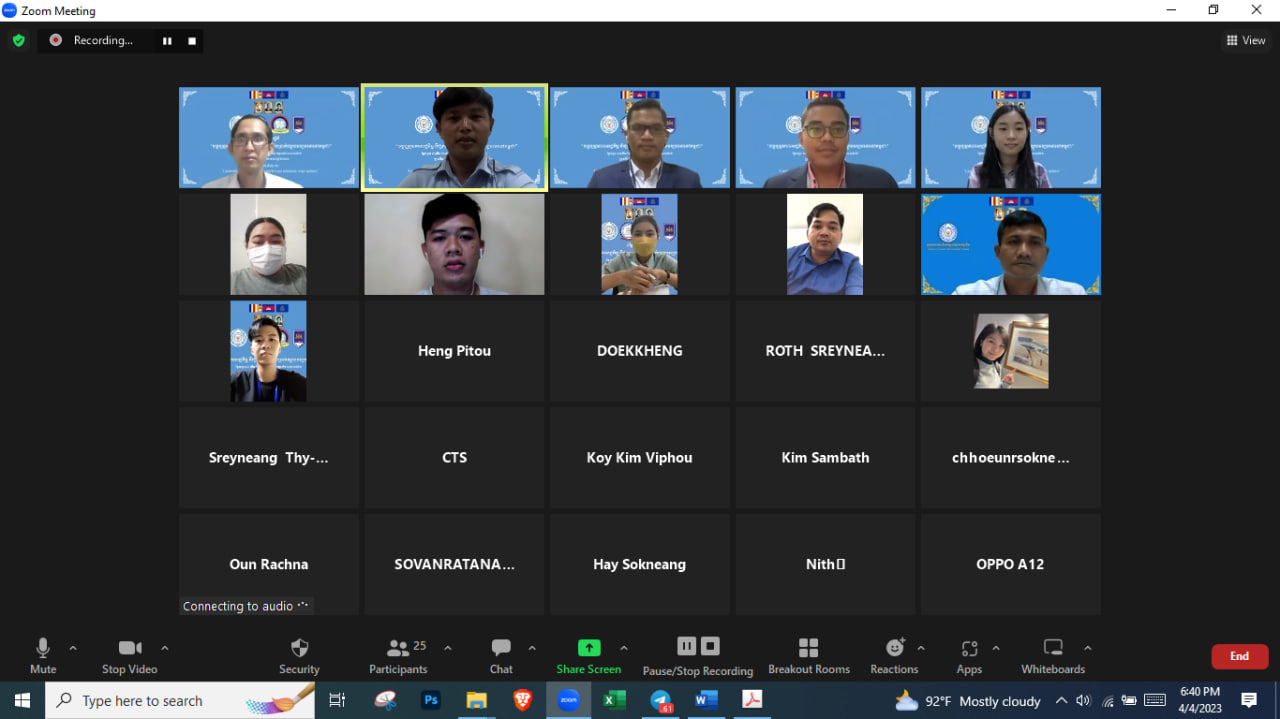This screenshot has width=1280, height=719.
Task: Expand Share Screen options arrow
Action: 624,648
